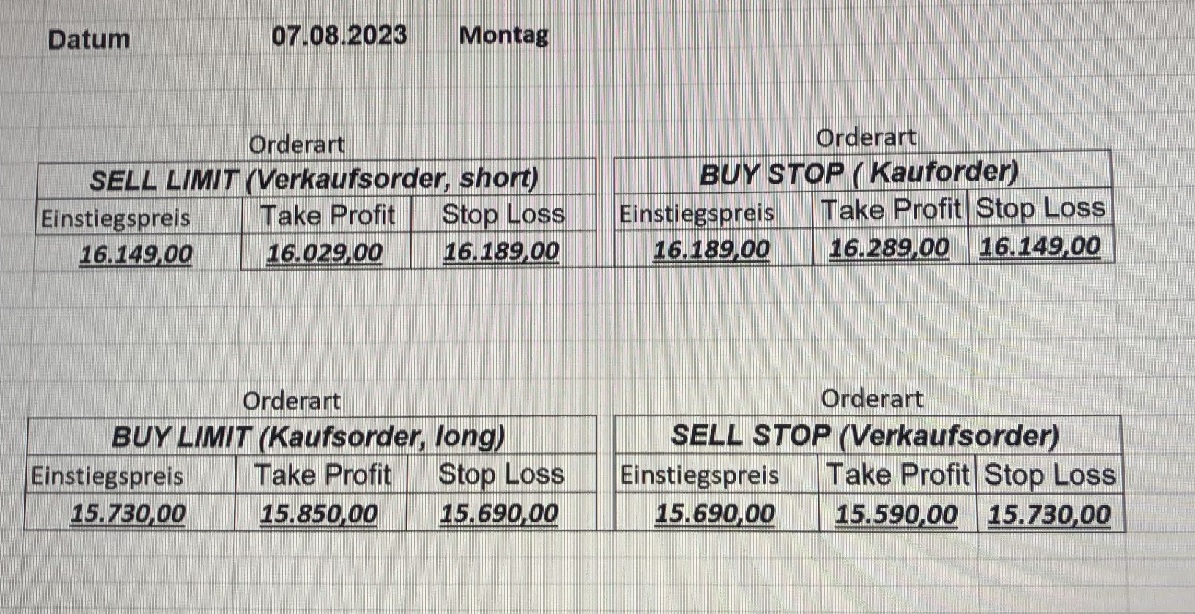Click the BUY LIMIT header cell
Screen dimensions: 1195x614
[x=307, y=436]
